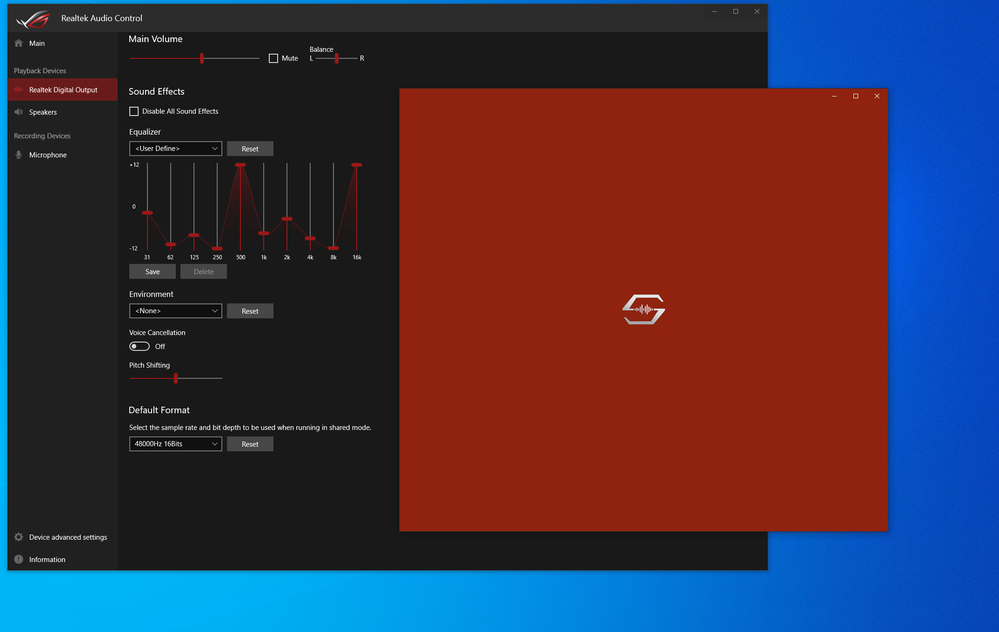Maximize the red splash window
Viewport: 999px width, 632px height.
[856, 96]
